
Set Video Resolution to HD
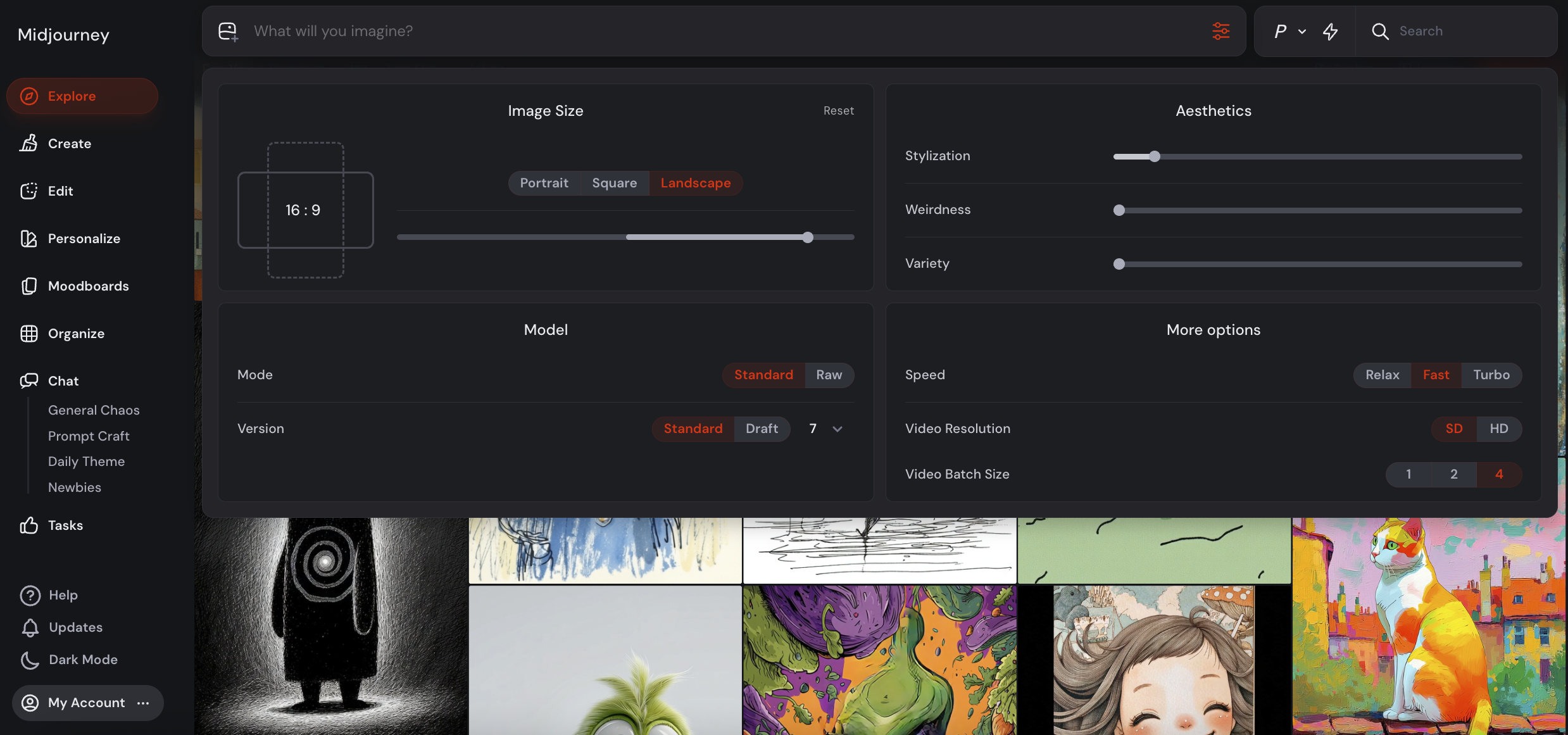tap(1498, 429)
